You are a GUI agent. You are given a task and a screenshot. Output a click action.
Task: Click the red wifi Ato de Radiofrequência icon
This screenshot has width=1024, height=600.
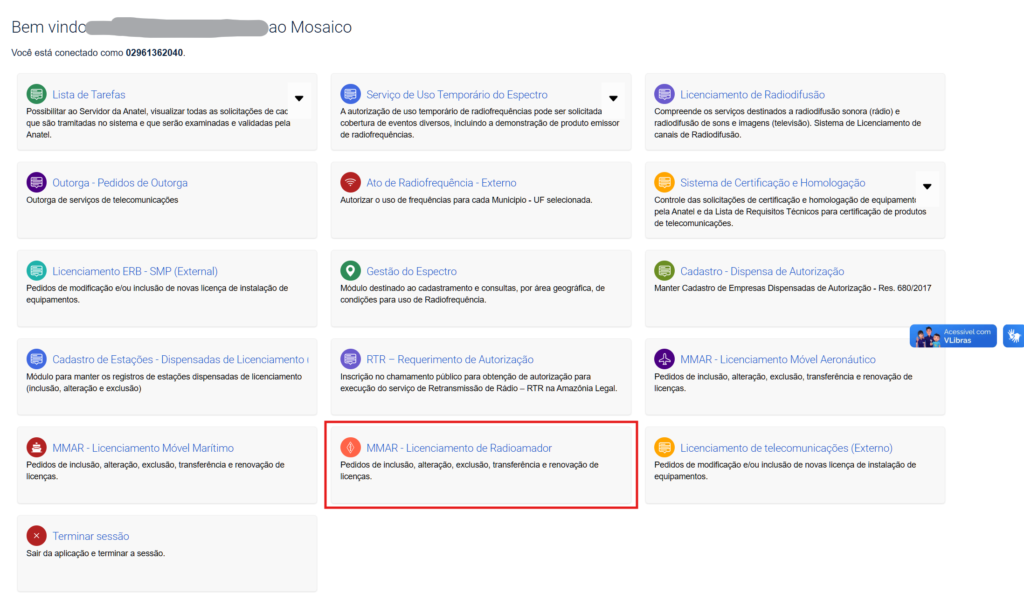point(351,182)
